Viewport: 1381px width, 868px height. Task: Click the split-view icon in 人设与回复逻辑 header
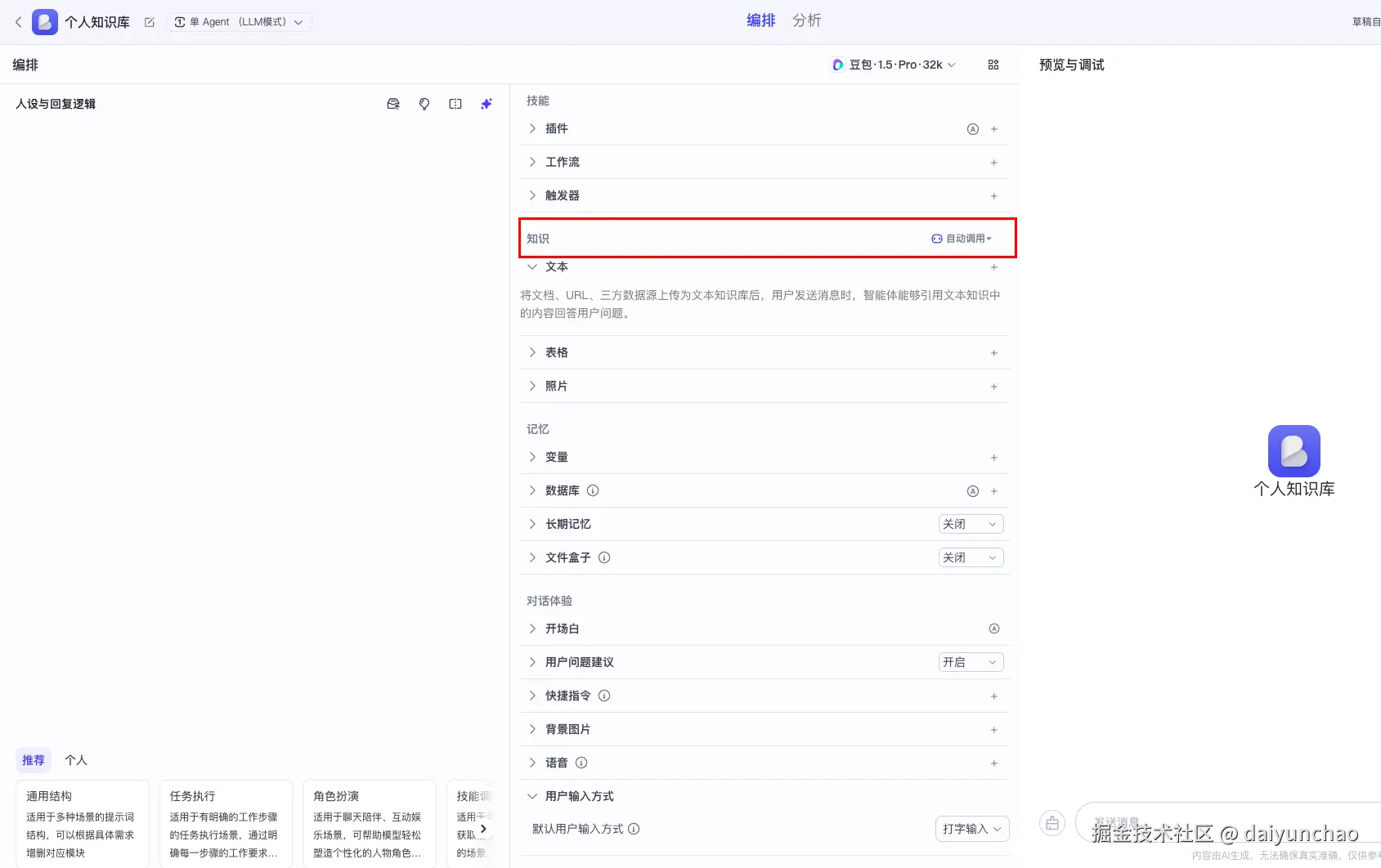click(455, 104)
